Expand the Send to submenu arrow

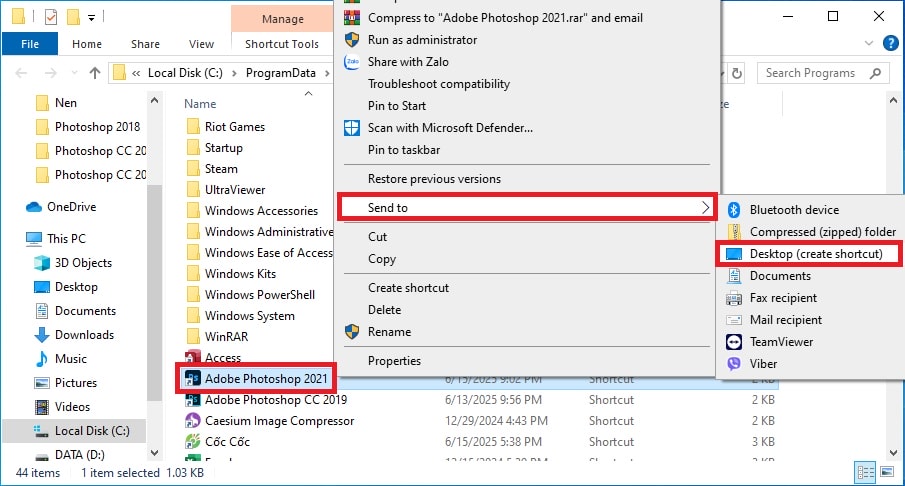pos(705,208)
